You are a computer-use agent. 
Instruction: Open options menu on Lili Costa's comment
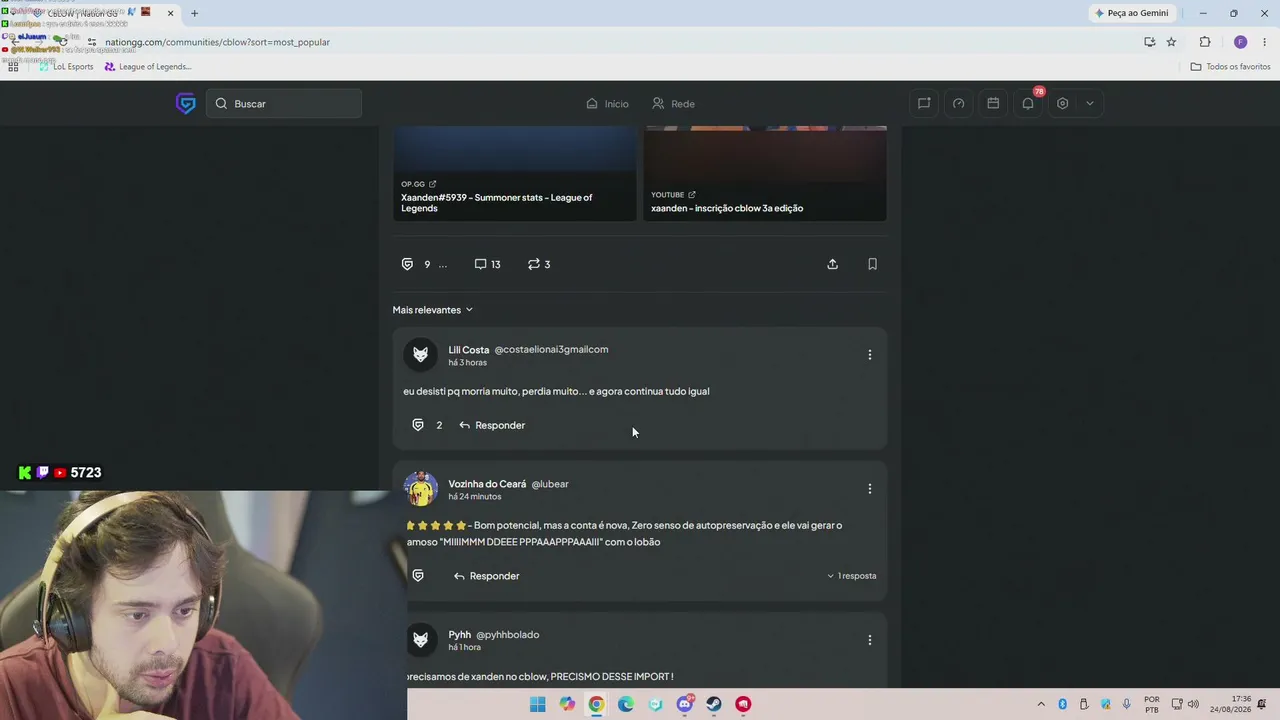coord(870,354)
